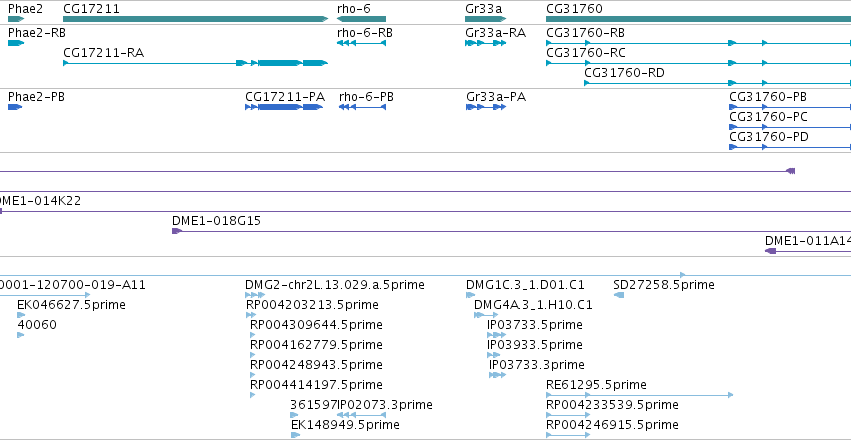Select the rho-6 gene glyph
The width and height of the screenshot is (851, 440).
coord(361,19)
